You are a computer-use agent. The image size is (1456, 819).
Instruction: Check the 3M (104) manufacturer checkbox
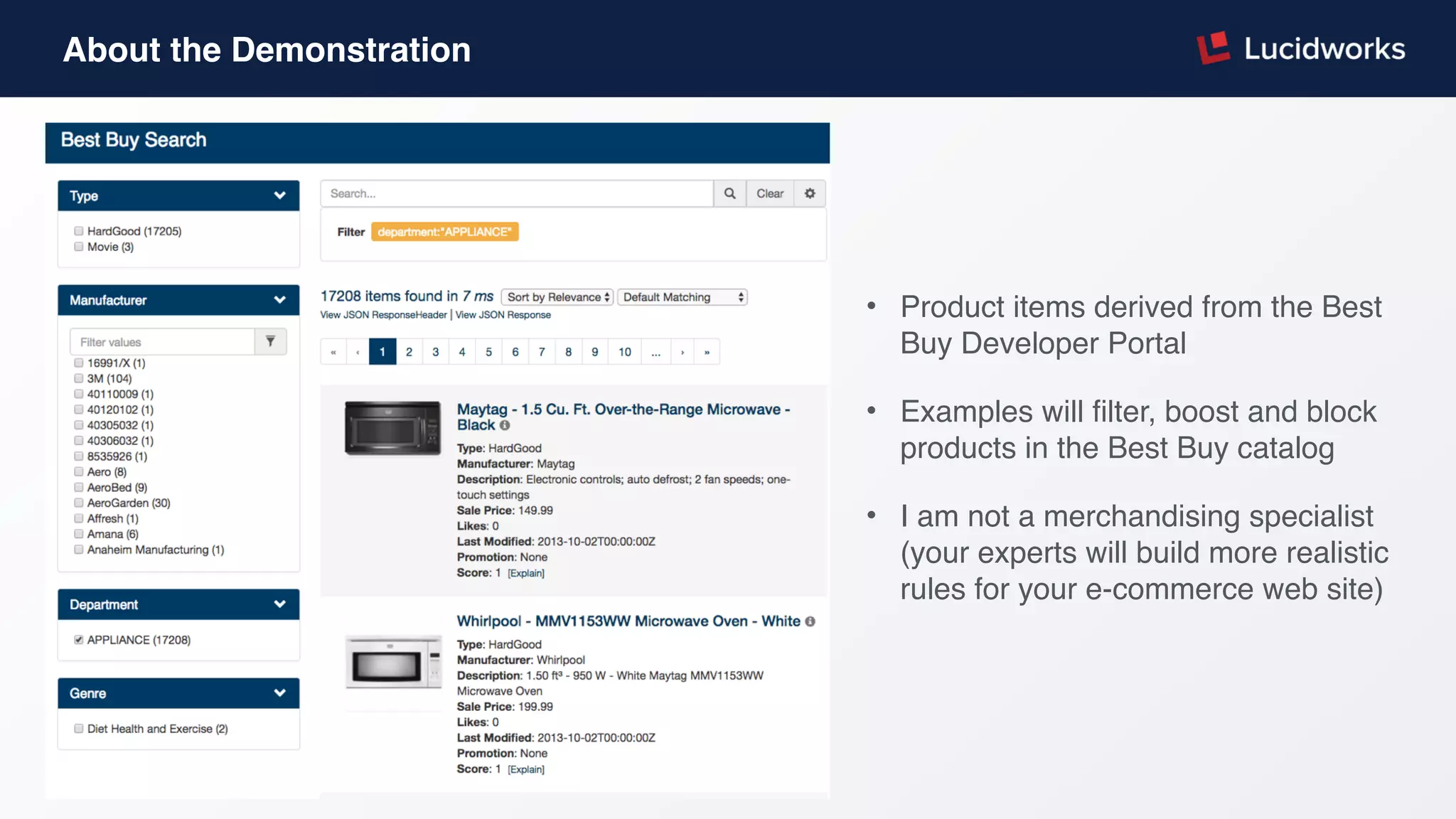(79, 378)
